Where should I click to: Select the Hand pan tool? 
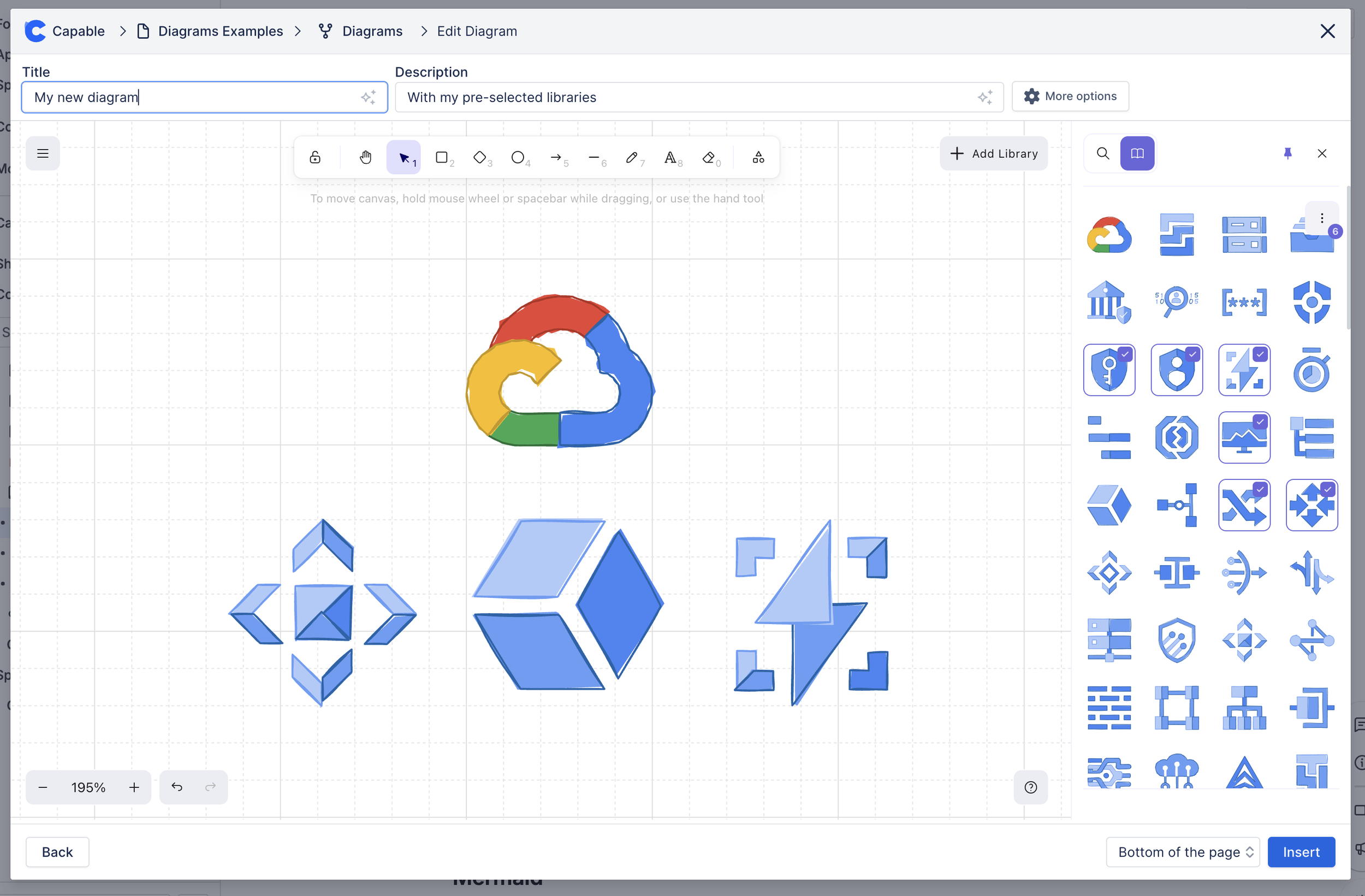[x=365, y=157]
